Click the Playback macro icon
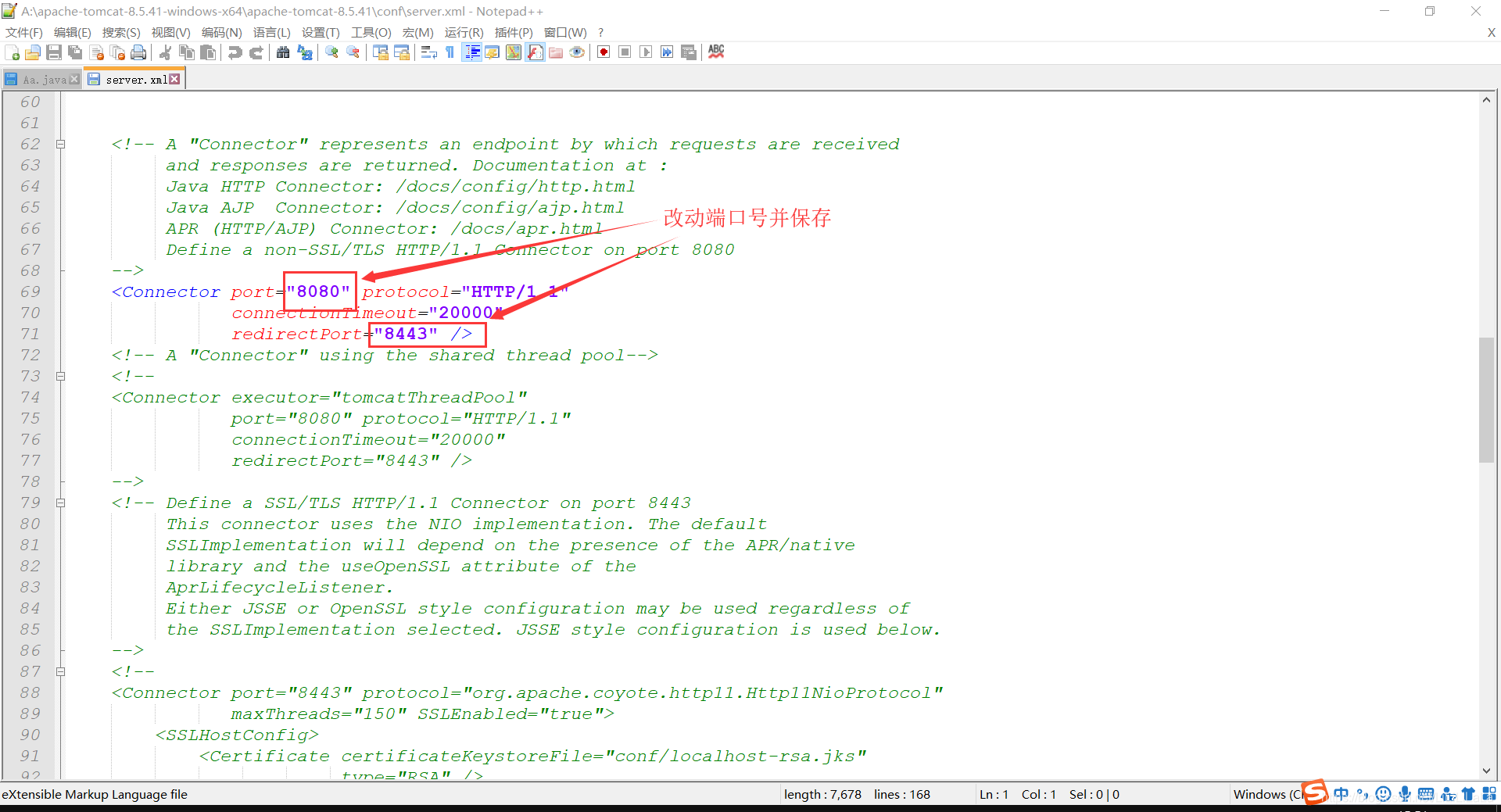Screen dimensions: 1501x812 [646, 52]
